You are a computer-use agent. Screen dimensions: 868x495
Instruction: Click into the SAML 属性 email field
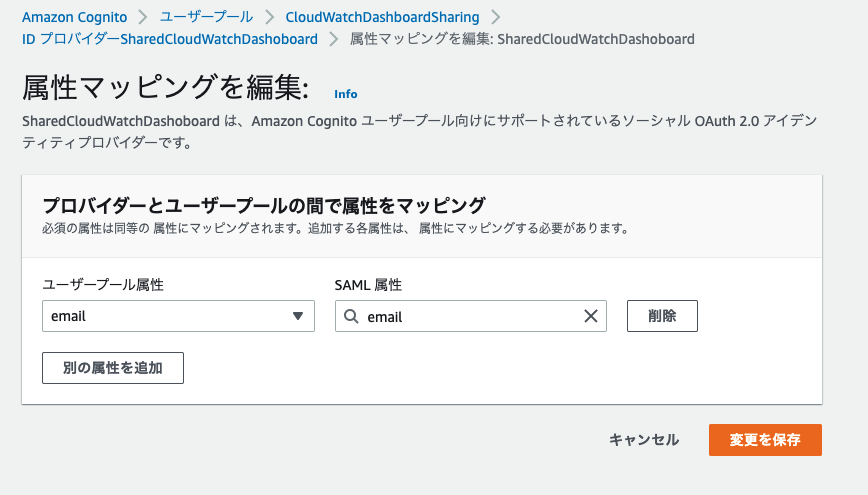[471, 316]
